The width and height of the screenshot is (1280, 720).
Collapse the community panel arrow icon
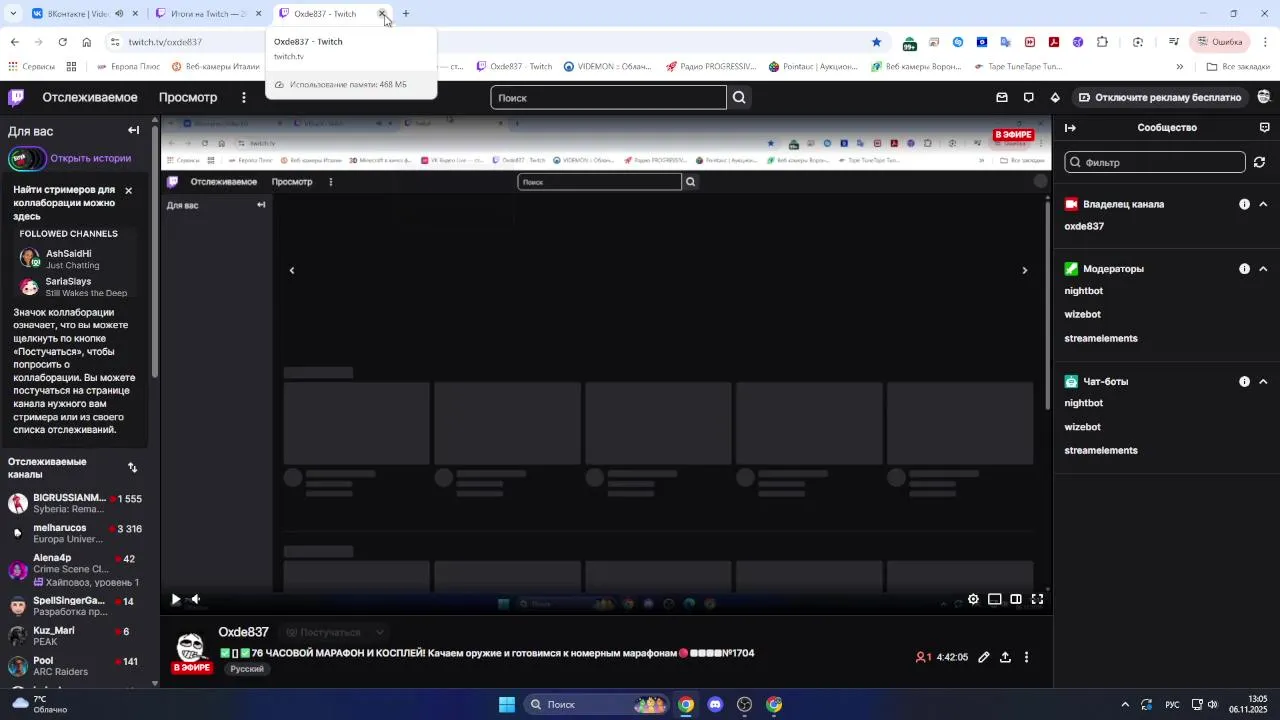coord(1070,128)
